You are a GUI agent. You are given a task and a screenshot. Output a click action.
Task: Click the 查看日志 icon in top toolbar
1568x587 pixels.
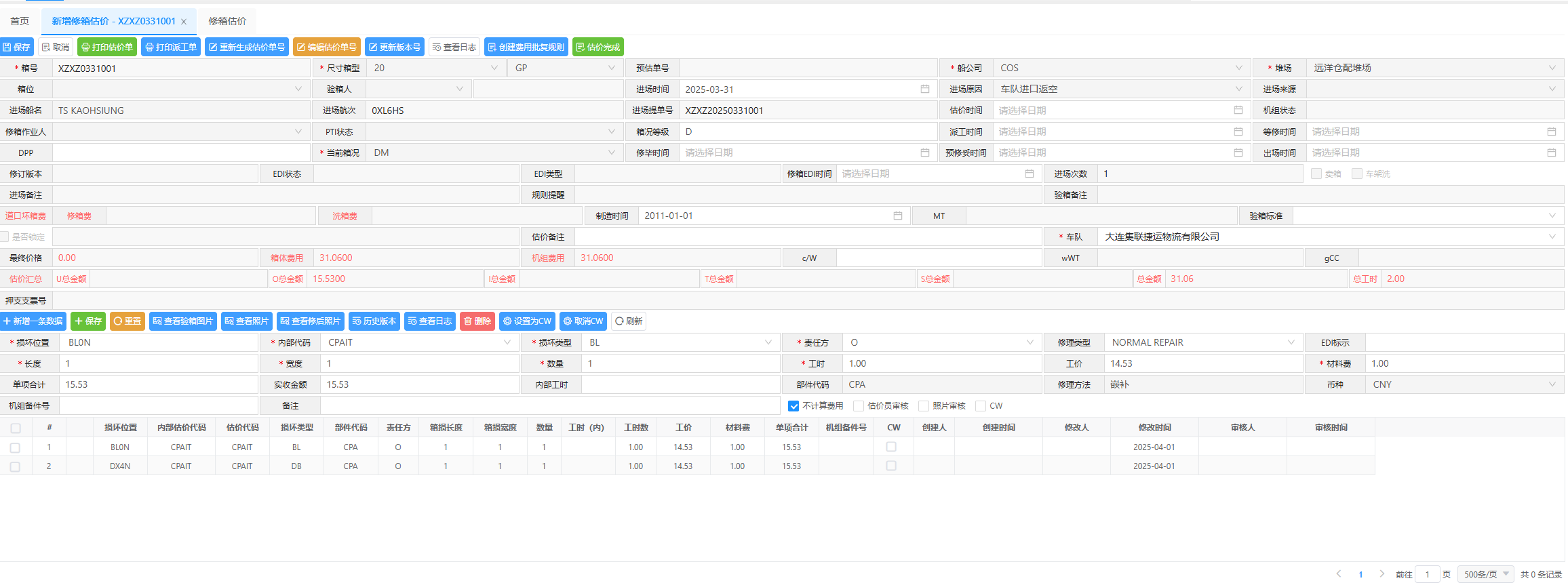pos(454,47)
